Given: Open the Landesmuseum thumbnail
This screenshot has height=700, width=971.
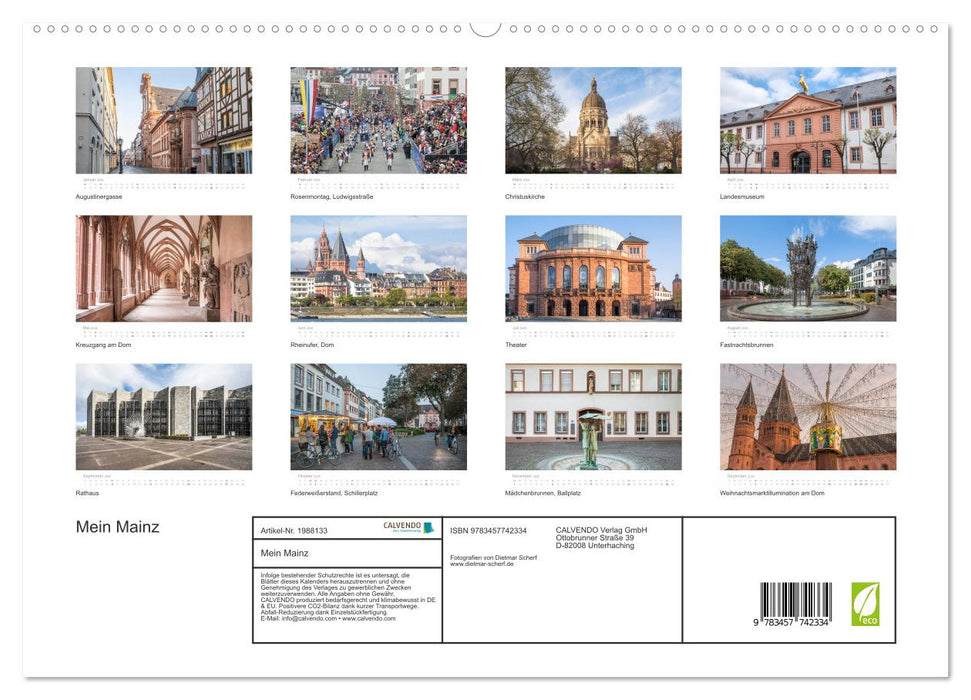Looking at the screenshot, I should point(807,120).
